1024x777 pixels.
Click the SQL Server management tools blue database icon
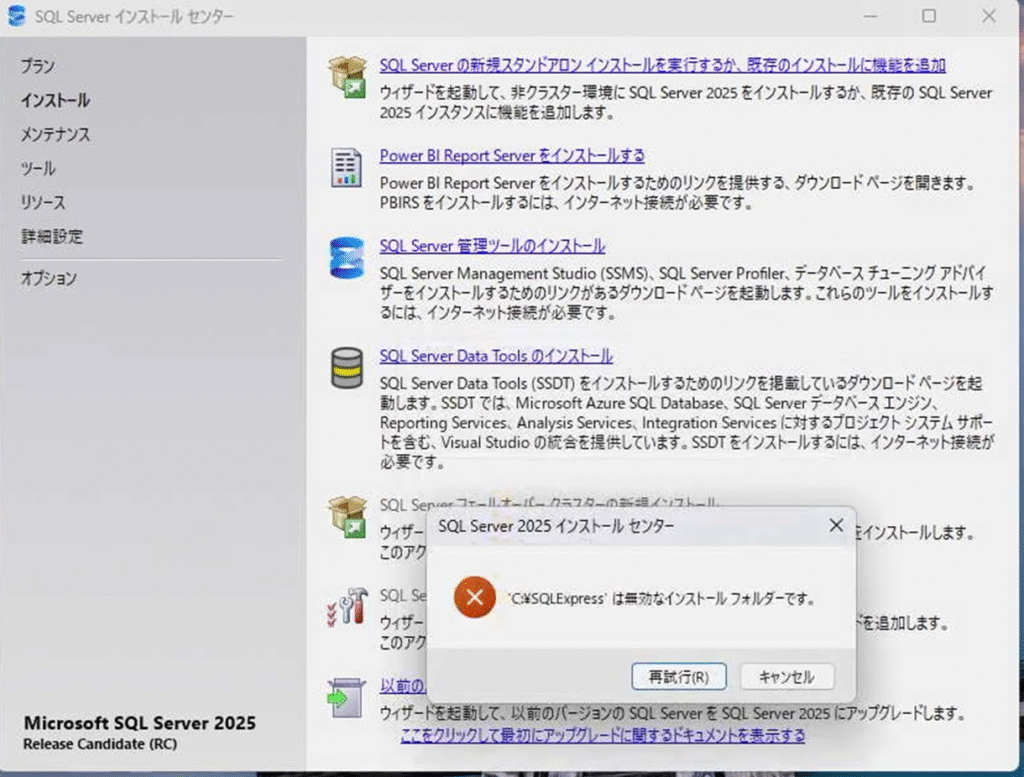pos(347,258)
